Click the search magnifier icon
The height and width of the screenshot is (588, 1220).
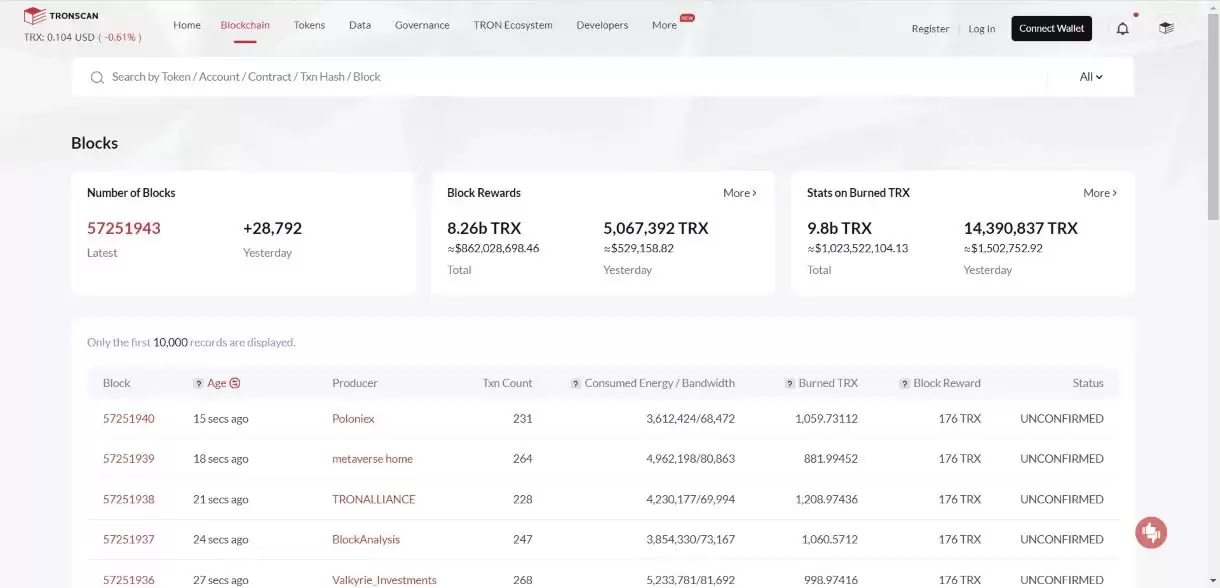point(97,76)
